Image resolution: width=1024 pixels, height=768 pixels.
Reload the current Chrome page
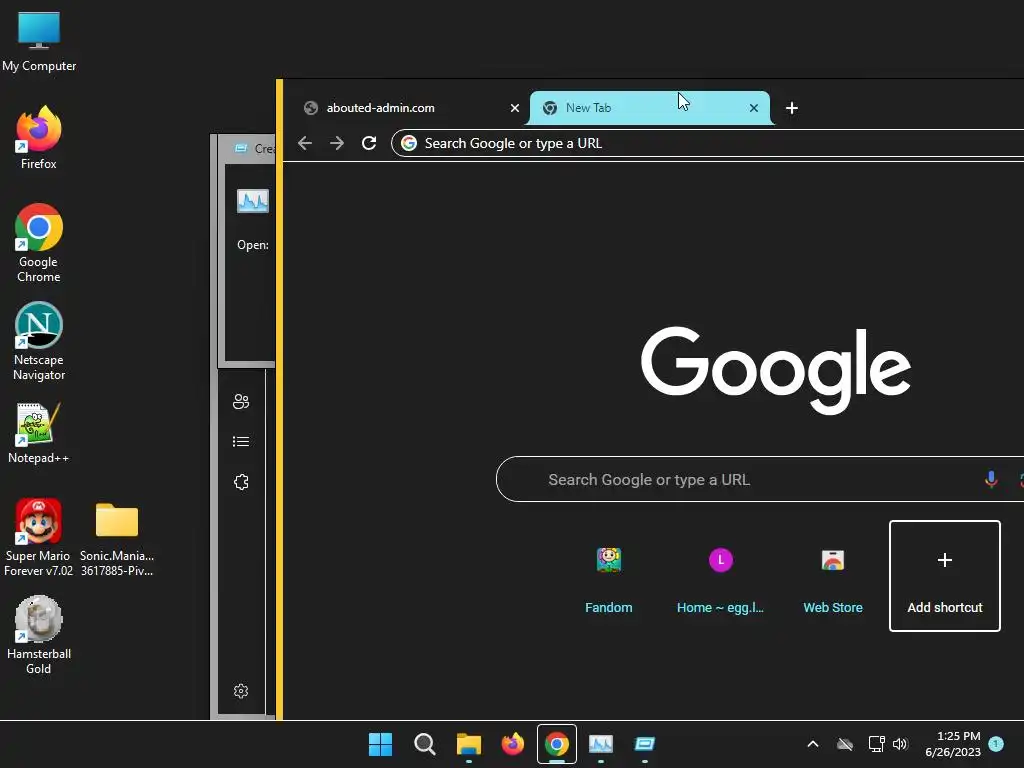point(369,143)
